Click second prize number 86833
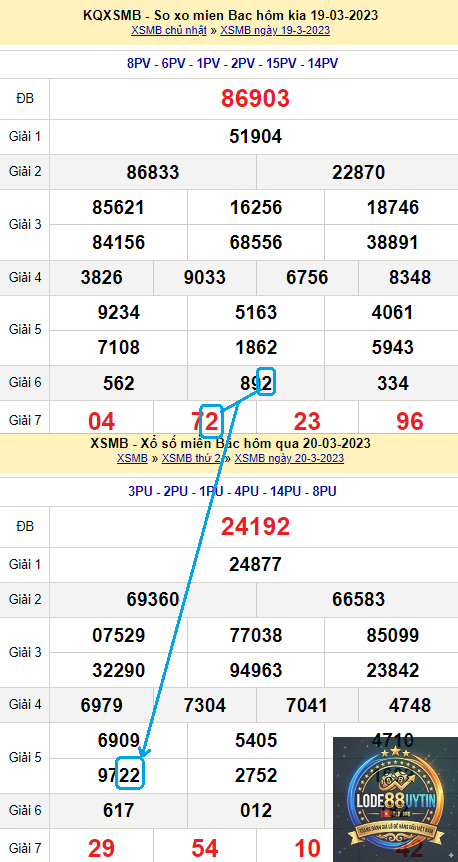 [153, 172]
